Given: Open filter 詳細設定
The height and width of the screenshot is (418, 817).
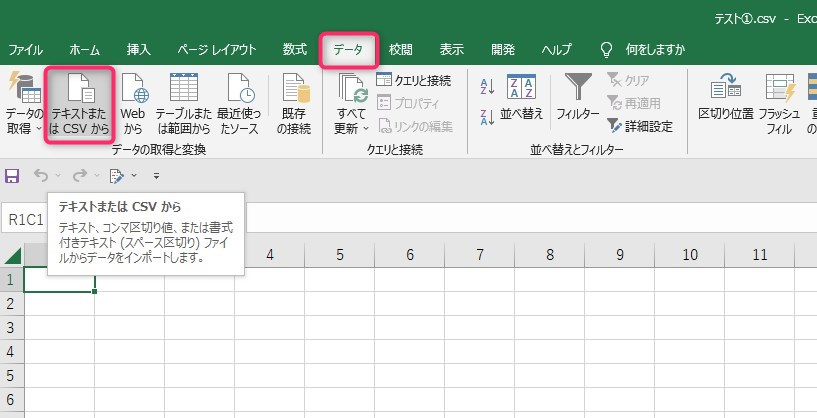Looking at the screenshot, I should [x=640, y=126].
